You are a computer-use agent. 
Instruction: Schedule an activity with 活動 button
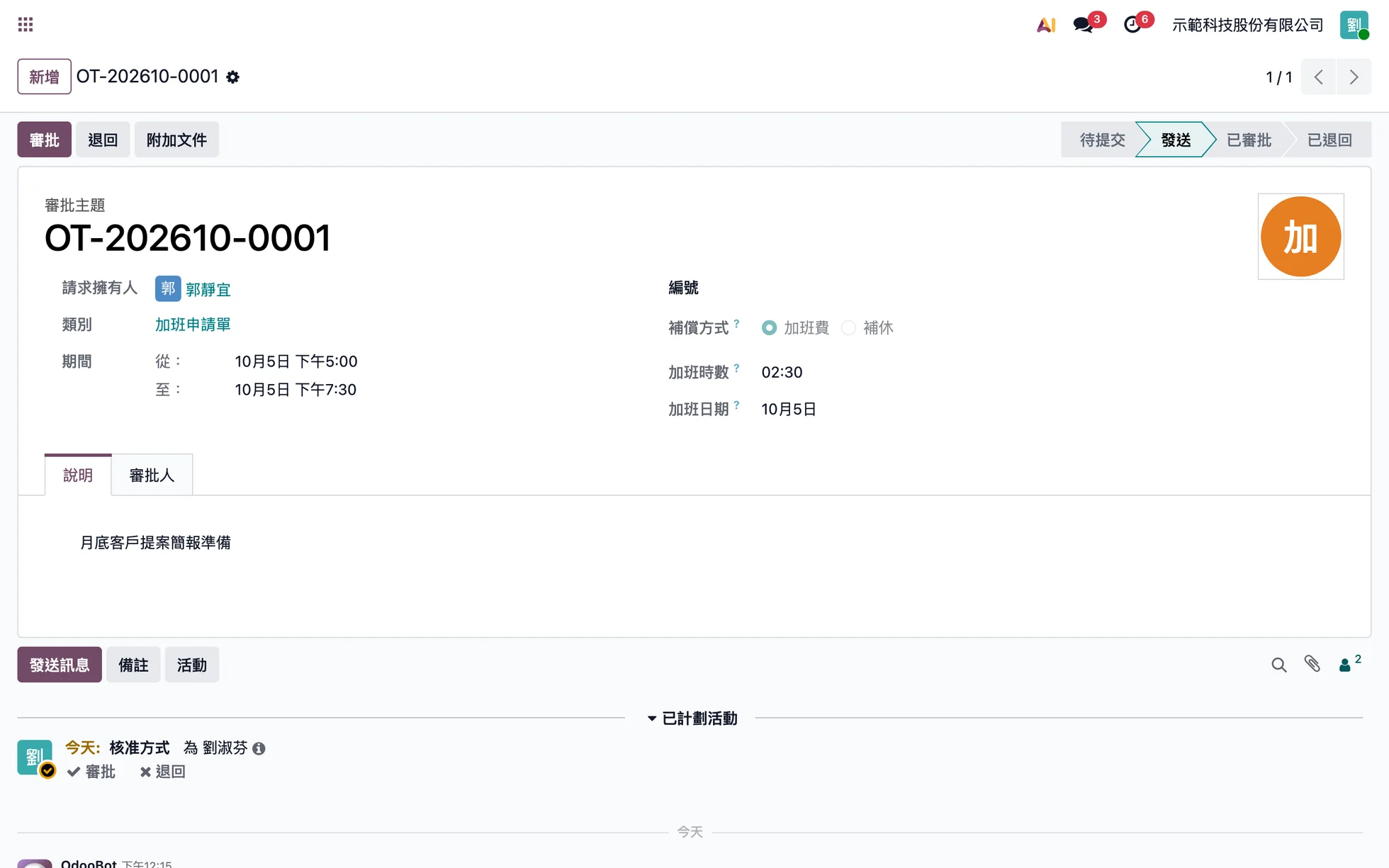click(191, 665)
